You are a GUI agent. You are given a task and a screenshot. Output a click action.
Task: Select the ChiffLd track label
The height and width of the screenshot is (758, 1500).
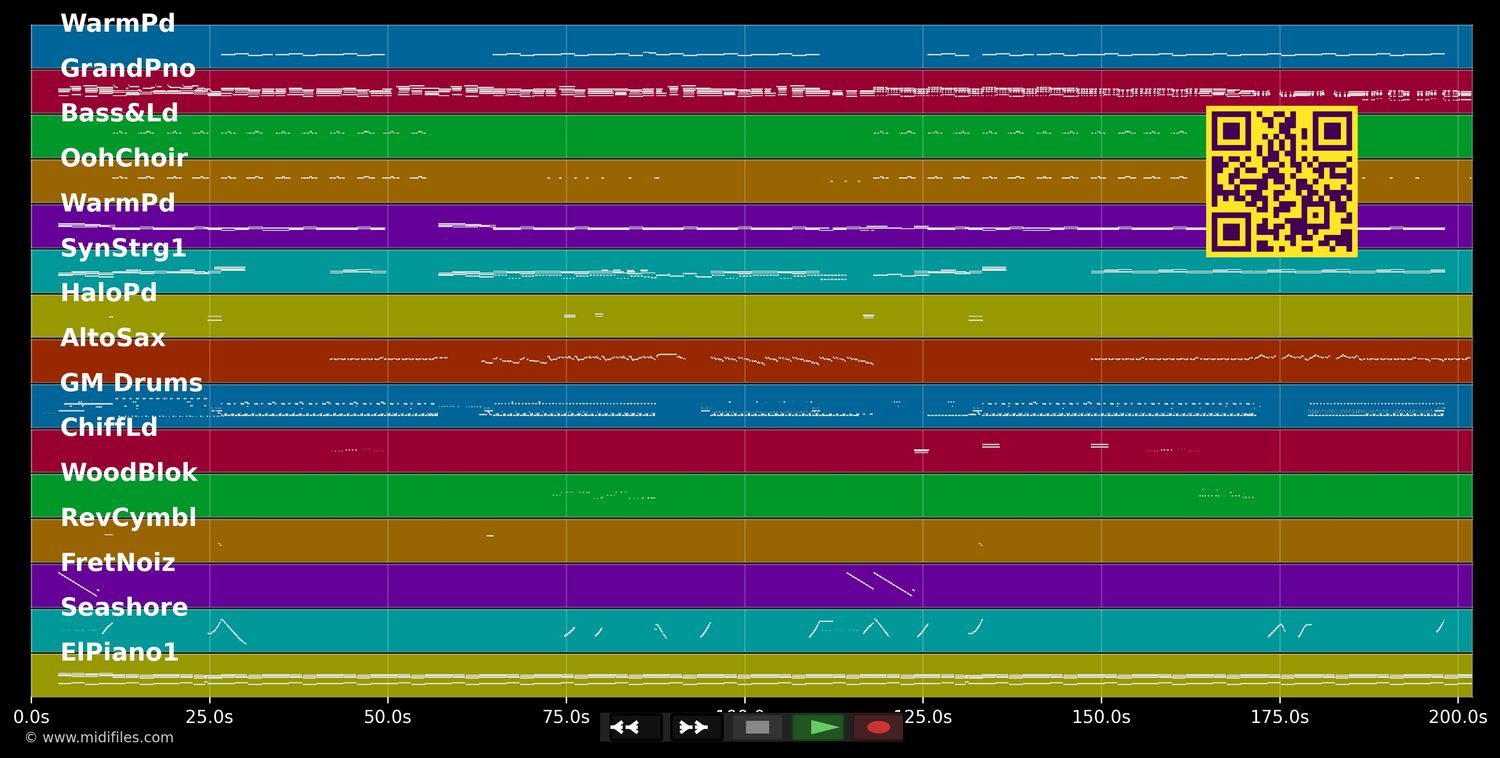click(109, 428)
